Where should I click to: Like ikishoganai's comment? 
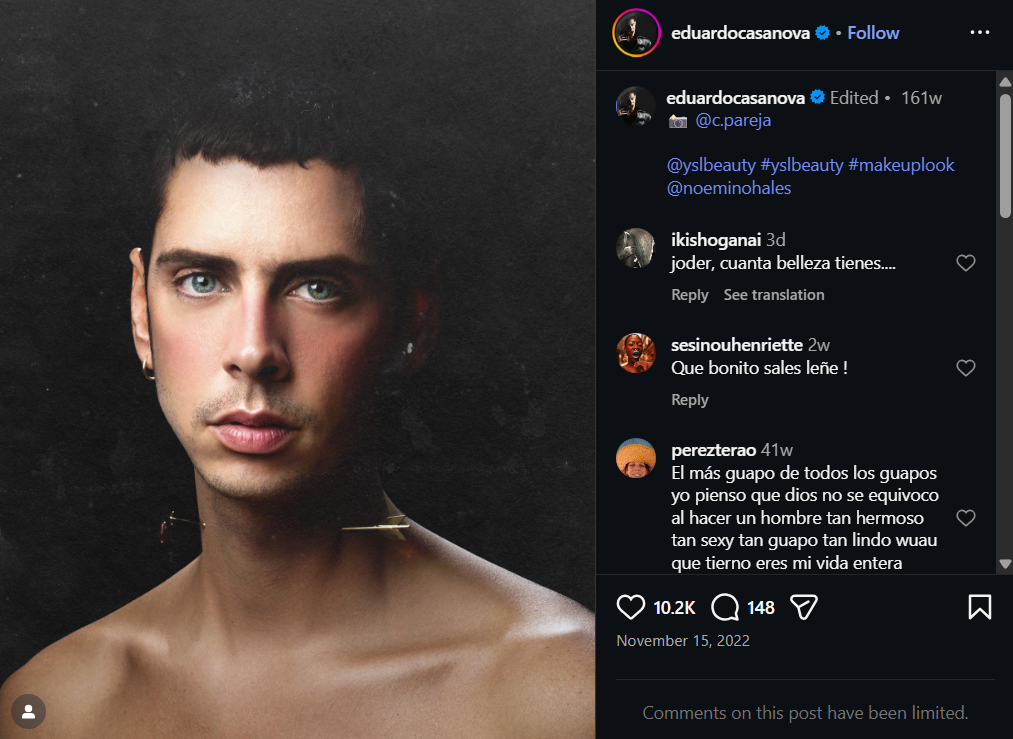tap(965, 263)
